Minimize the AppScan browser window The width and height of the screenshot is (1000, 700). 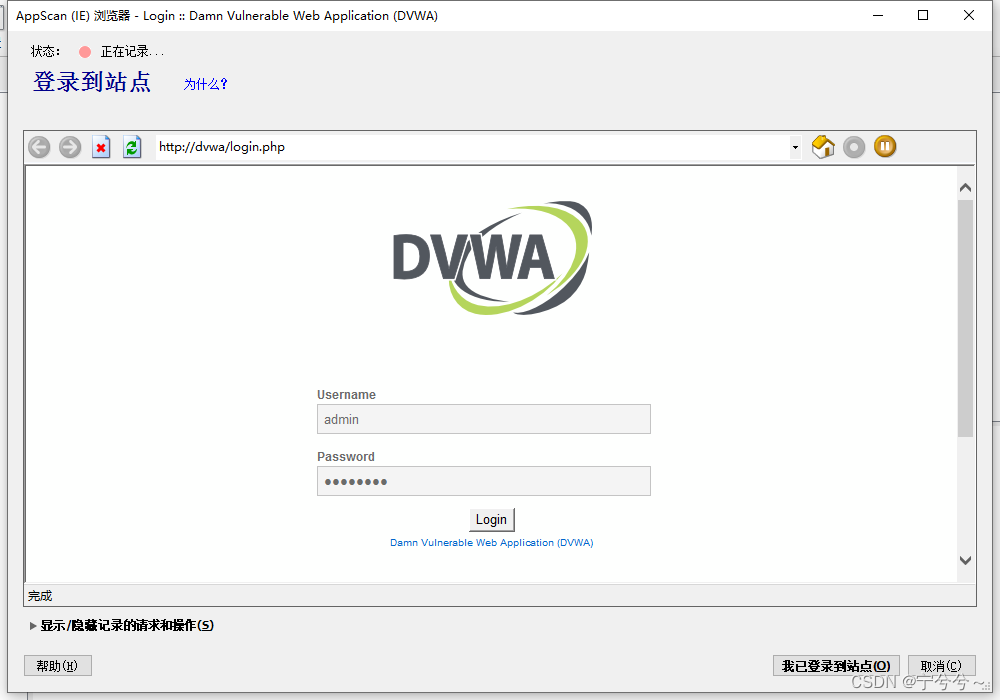[x=878, y=15]
